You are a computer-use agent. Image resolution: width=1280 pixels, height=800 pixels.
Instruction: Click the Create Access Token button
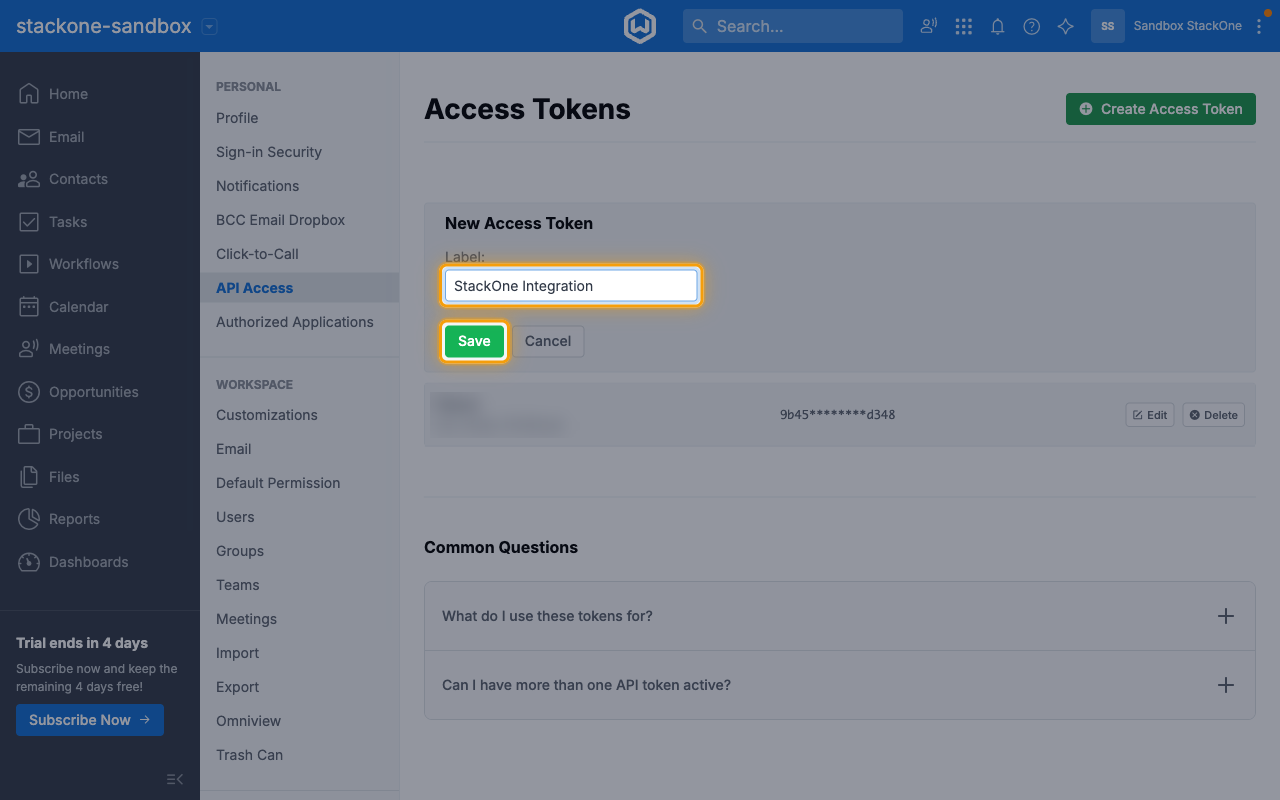[1160, 109]
